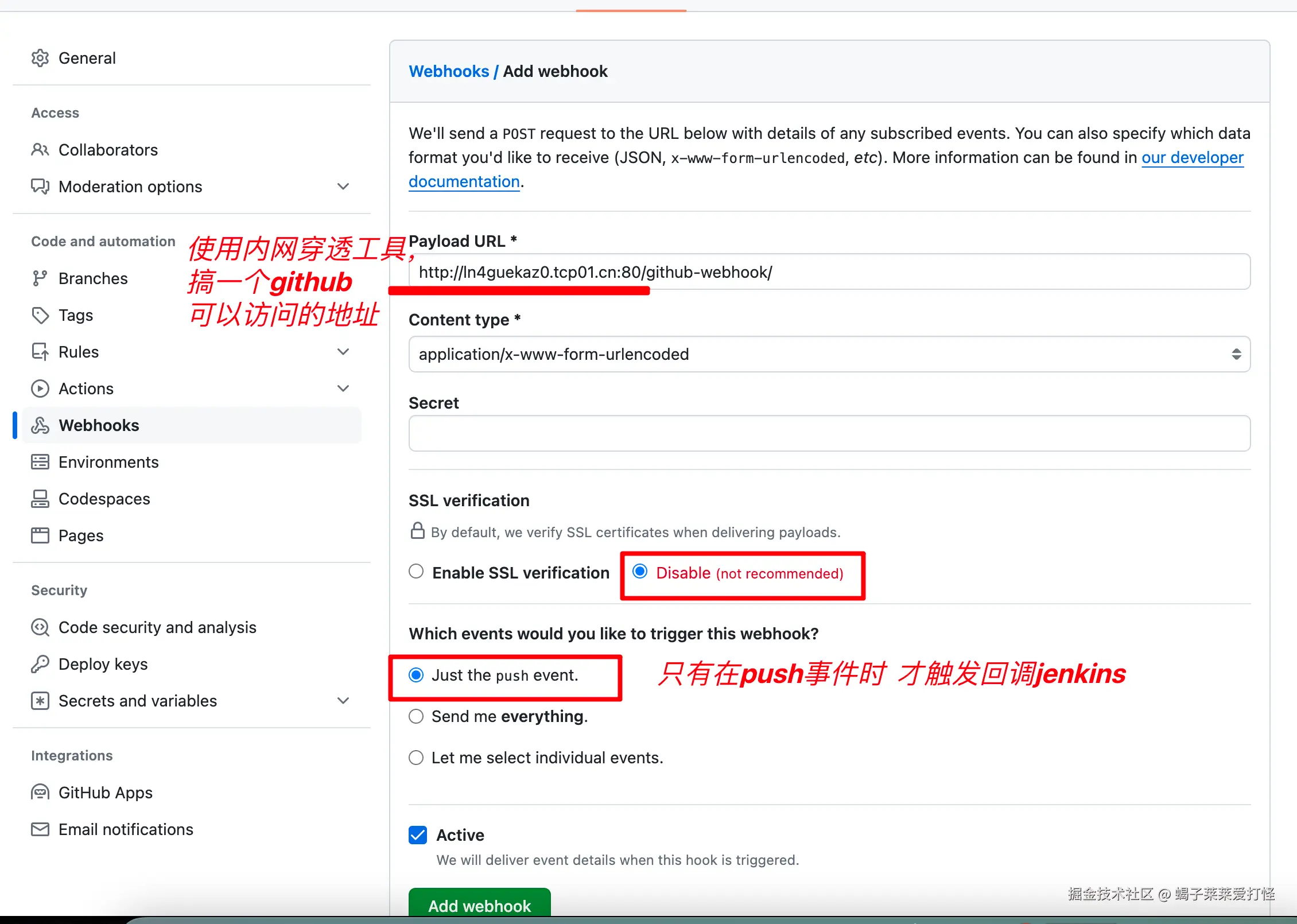The height and width of the screenshot is (924, 1297).
Task: Open Collaborators settings page
Action: click(108, 150)
